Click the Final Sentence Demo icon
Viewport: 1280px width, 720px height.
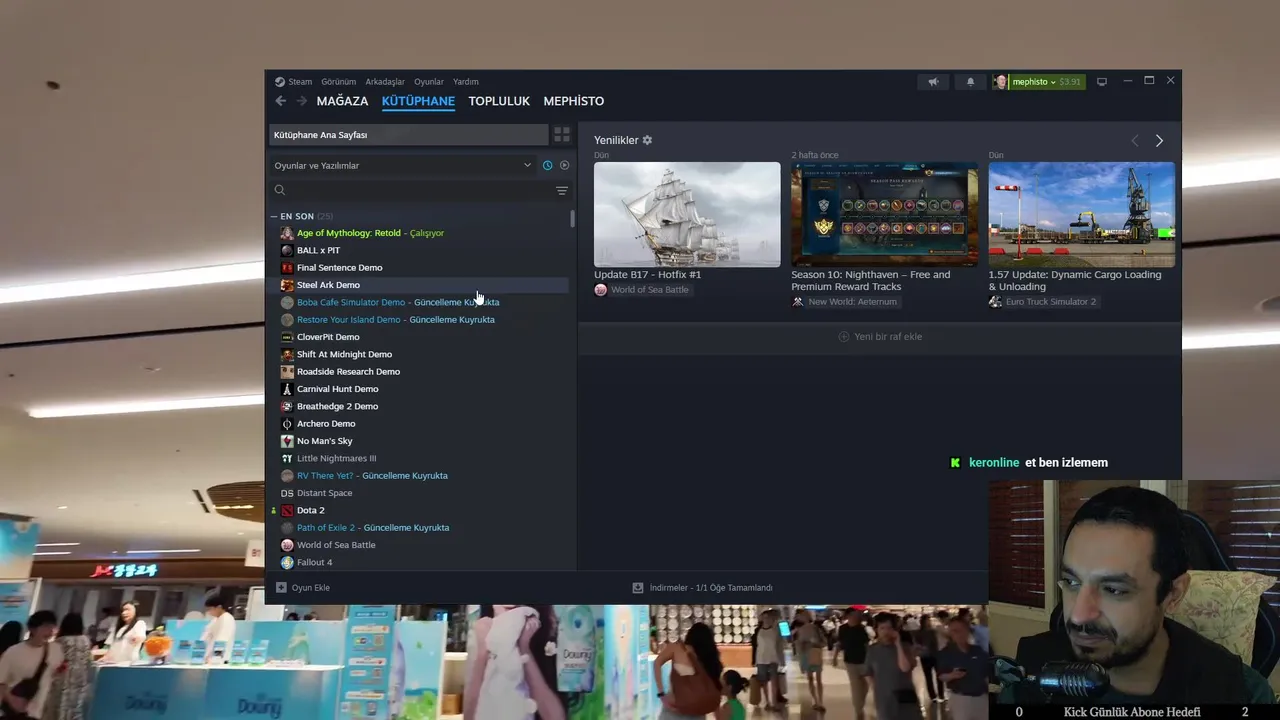[287, 268]
